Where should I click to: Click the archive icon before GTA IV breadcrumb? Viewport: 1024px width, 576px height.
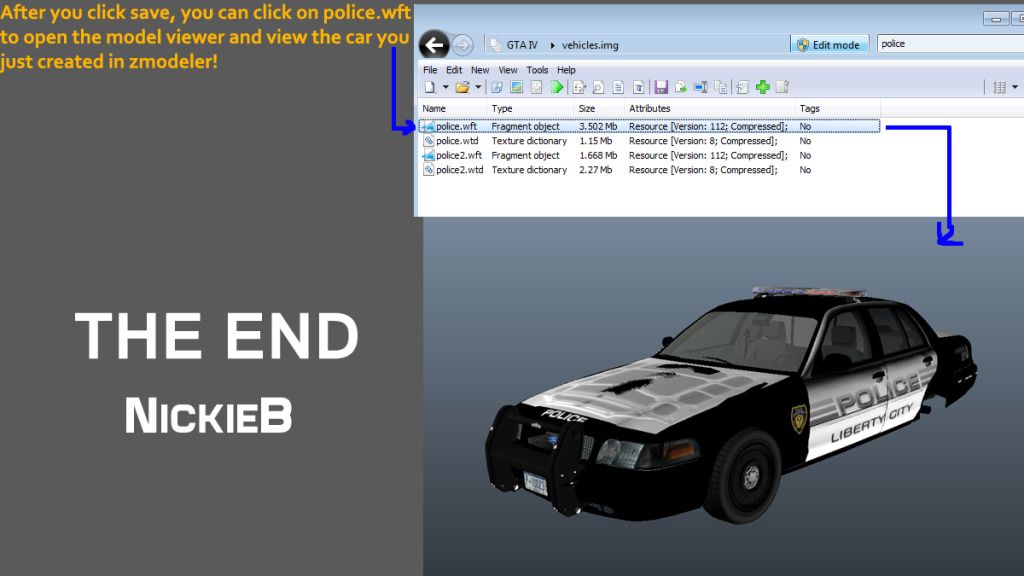[496, 44]
